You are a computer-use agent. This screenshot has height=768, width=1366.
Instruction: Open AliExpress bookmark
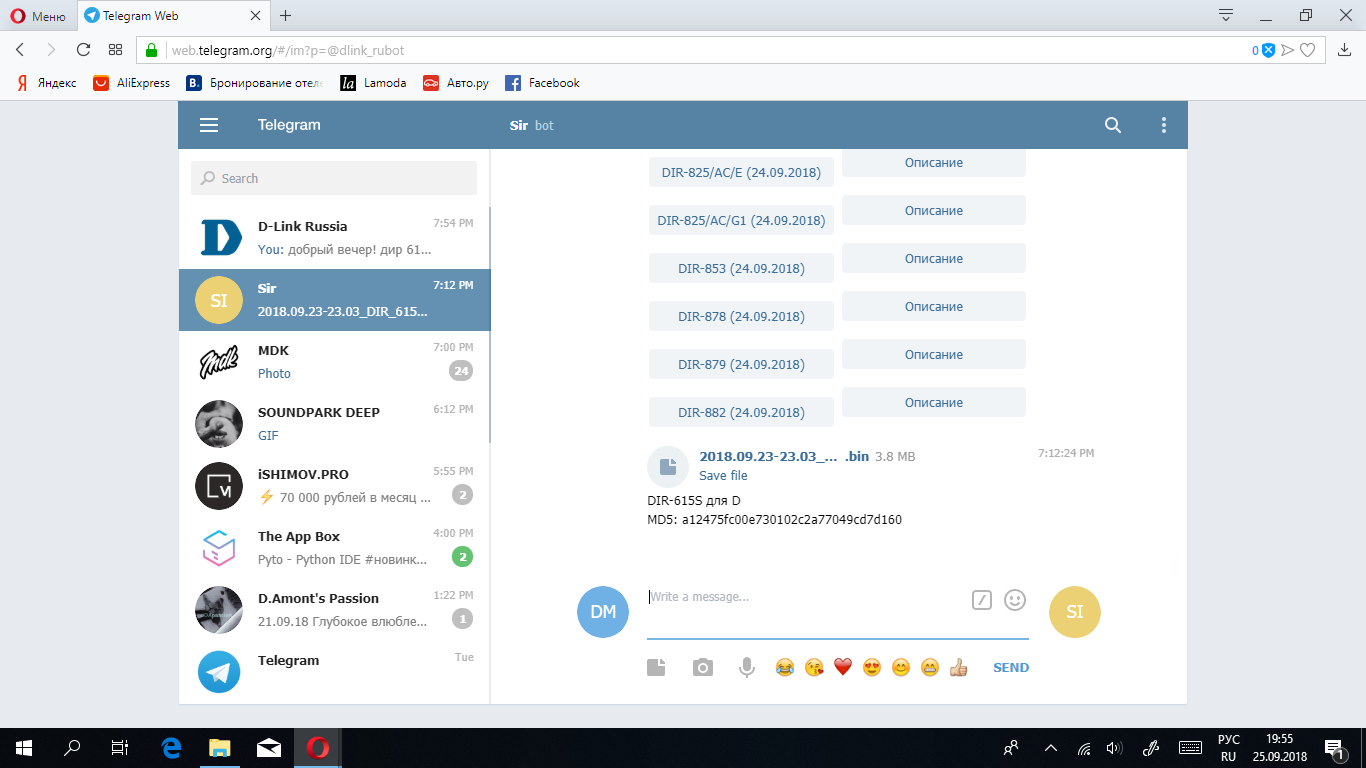(x=132, y=83)
